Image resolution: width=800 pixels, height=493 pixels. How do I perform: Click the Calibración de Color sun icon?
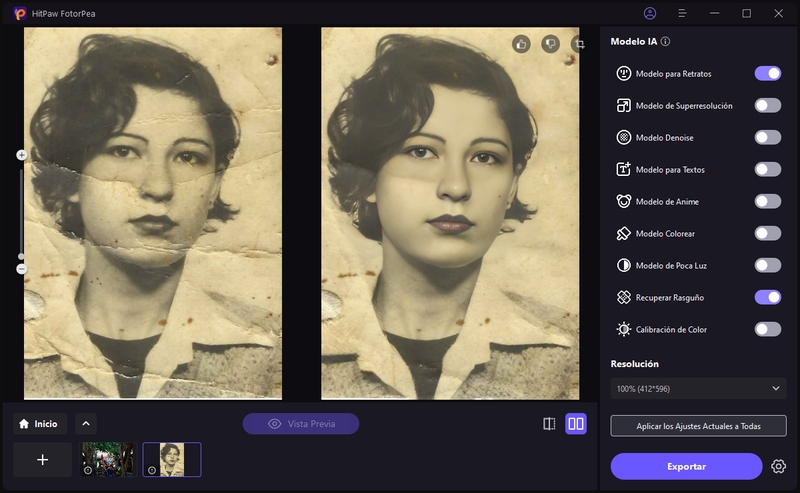point(623,329)
